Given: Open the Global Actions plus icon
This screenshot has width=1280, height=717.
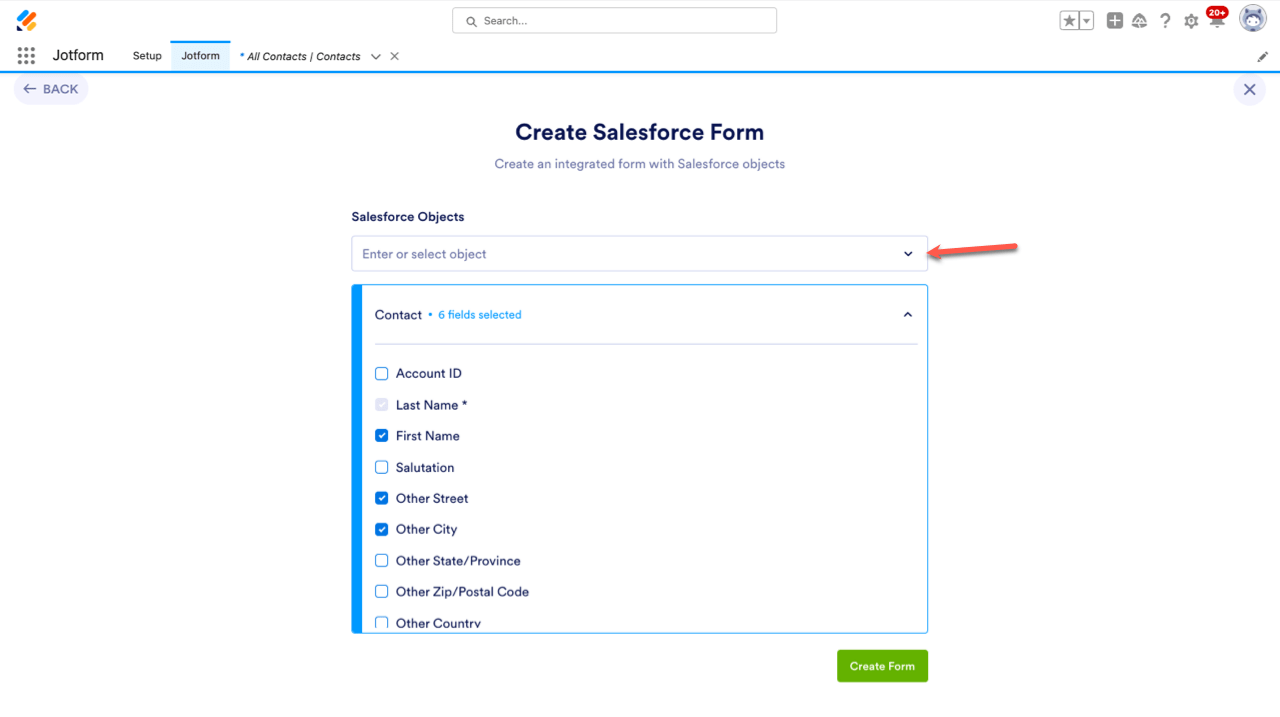Looking at the screenshot, I should click(x=1115, y=21).
